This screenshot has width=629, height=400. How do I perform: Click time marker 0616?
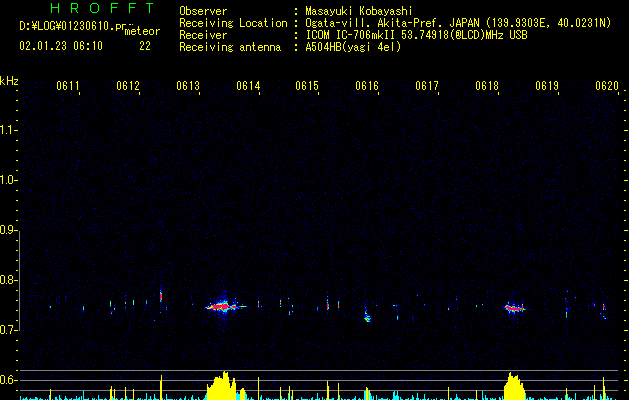[x=367, y=86]
